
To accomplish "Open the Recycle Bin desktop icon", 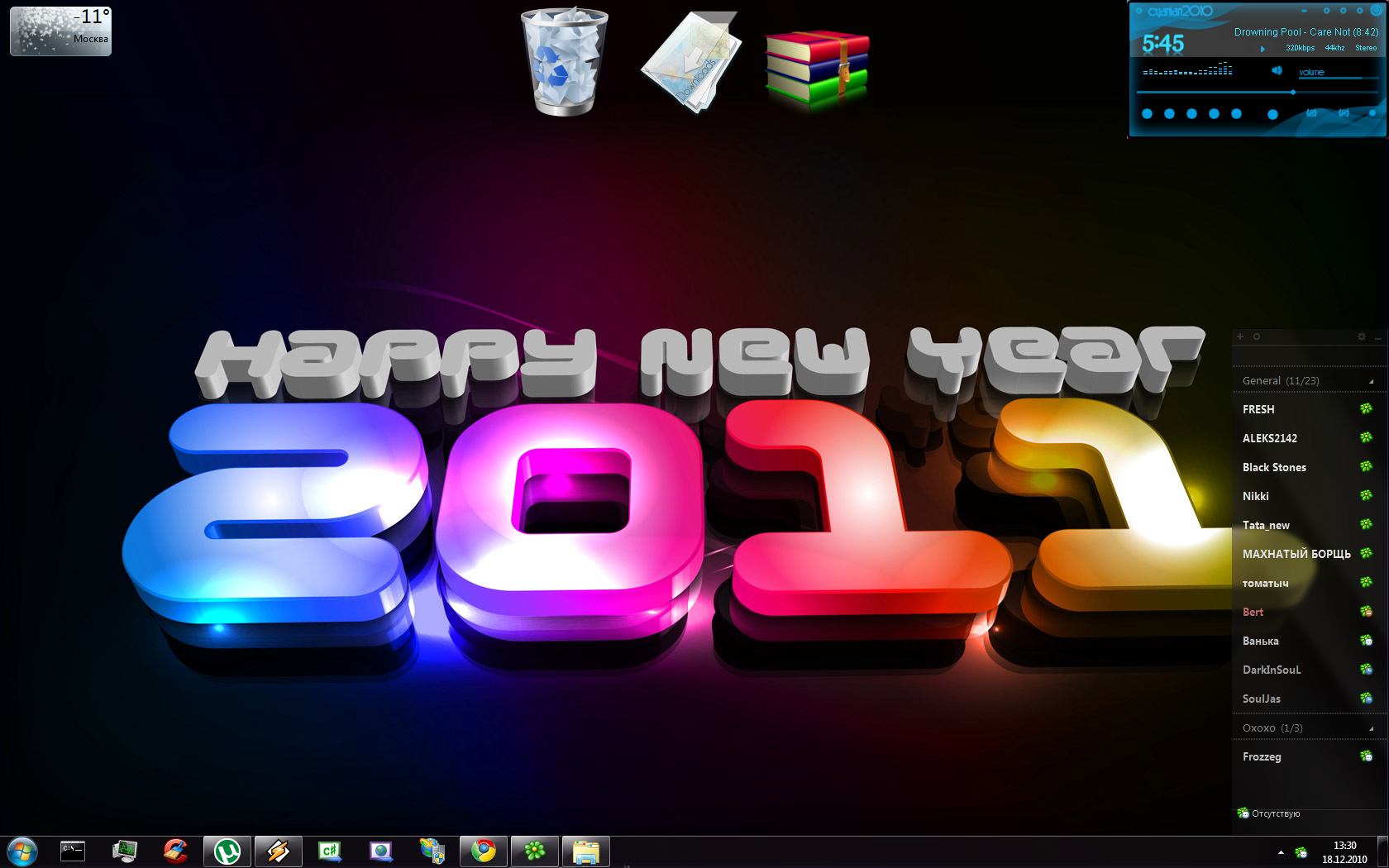I will click(x=564, y=62).
